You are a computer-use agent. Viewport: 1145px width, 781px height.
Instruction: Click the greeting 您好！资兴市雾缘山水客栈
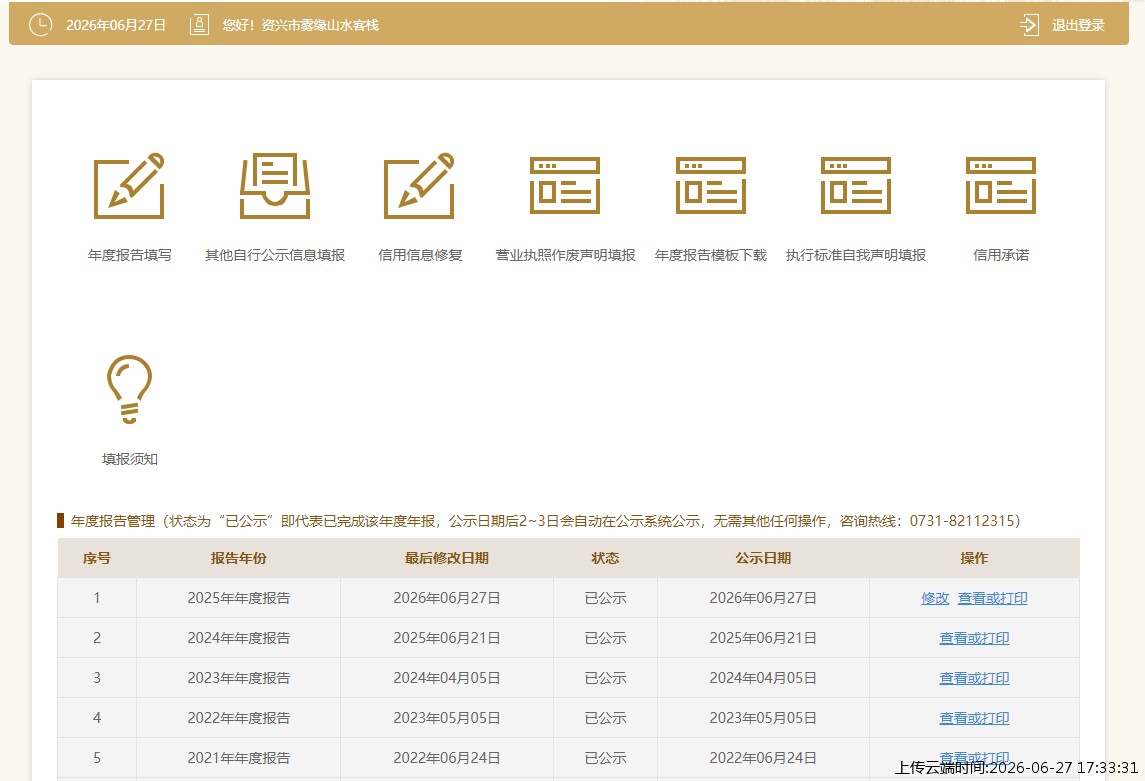tap(300, 25)
